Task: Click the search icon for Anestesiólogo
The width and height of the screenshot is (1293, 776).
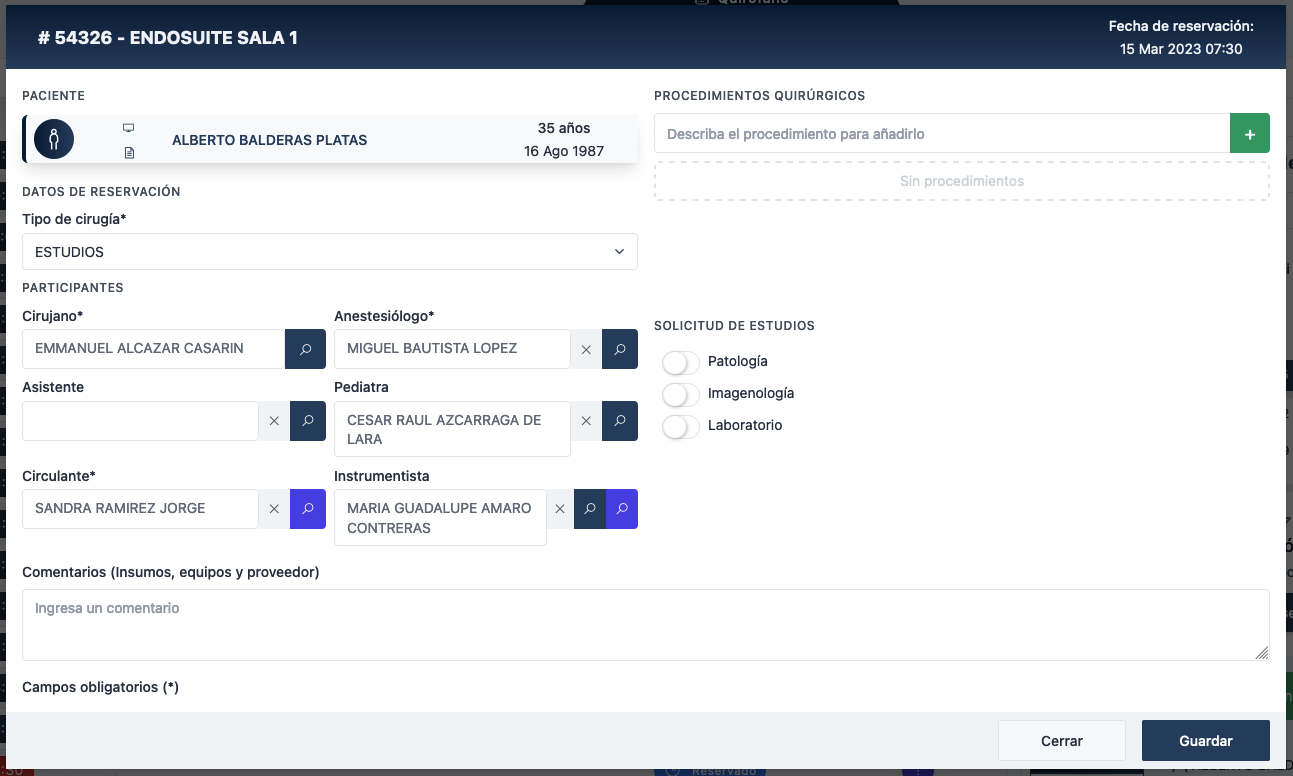Action: pos(620,349)
